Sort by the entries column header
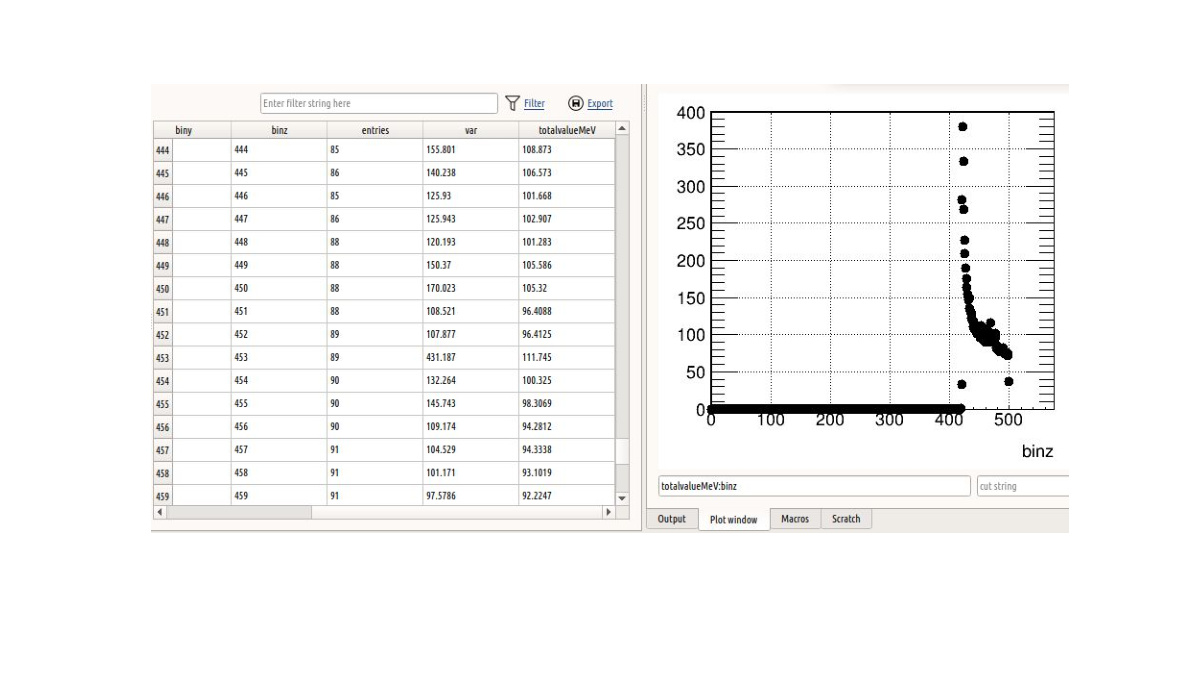The image size is (1200, 675). [375, 130]
